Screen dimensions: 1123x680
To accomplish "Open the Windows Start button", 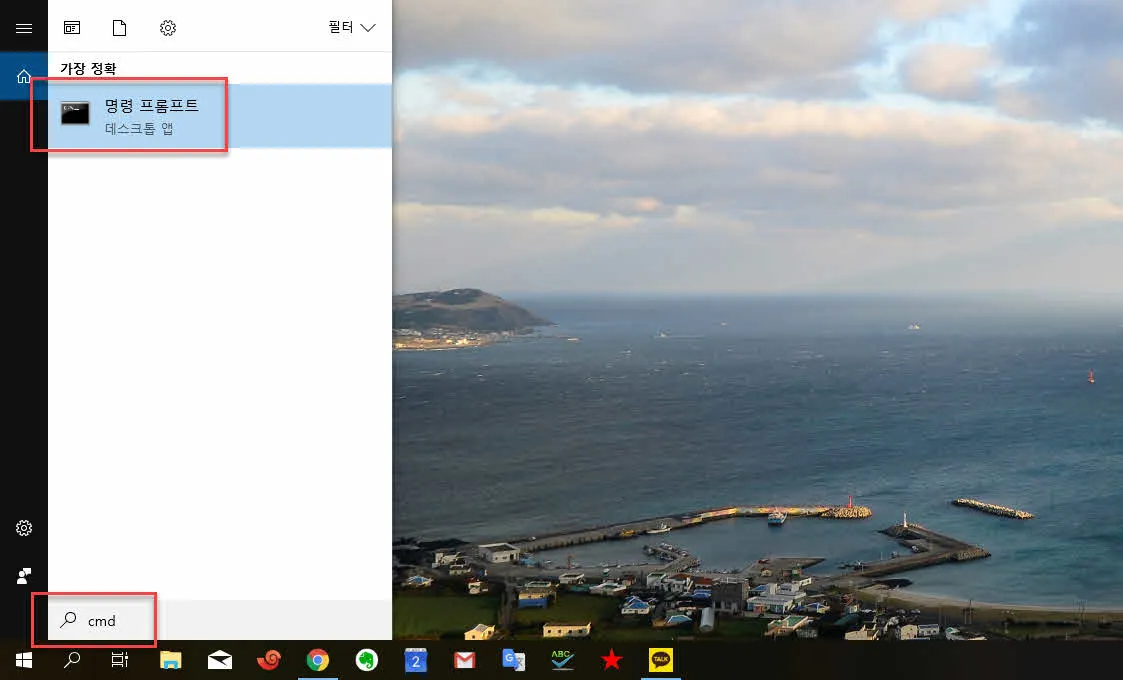I will tap(23, 660).
